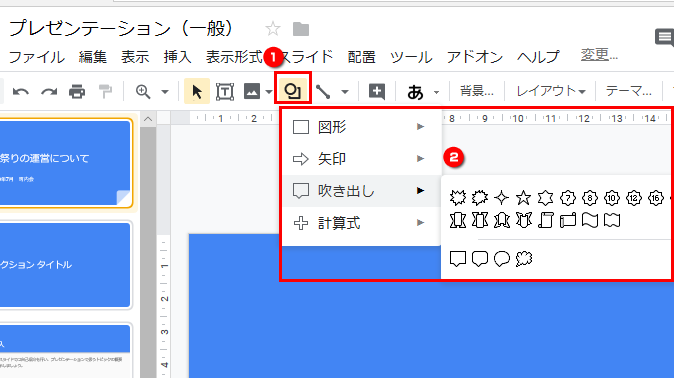Select the oval speech bubble shape
The width and height of the screenshot is (674, 378).
click(502, 259)
